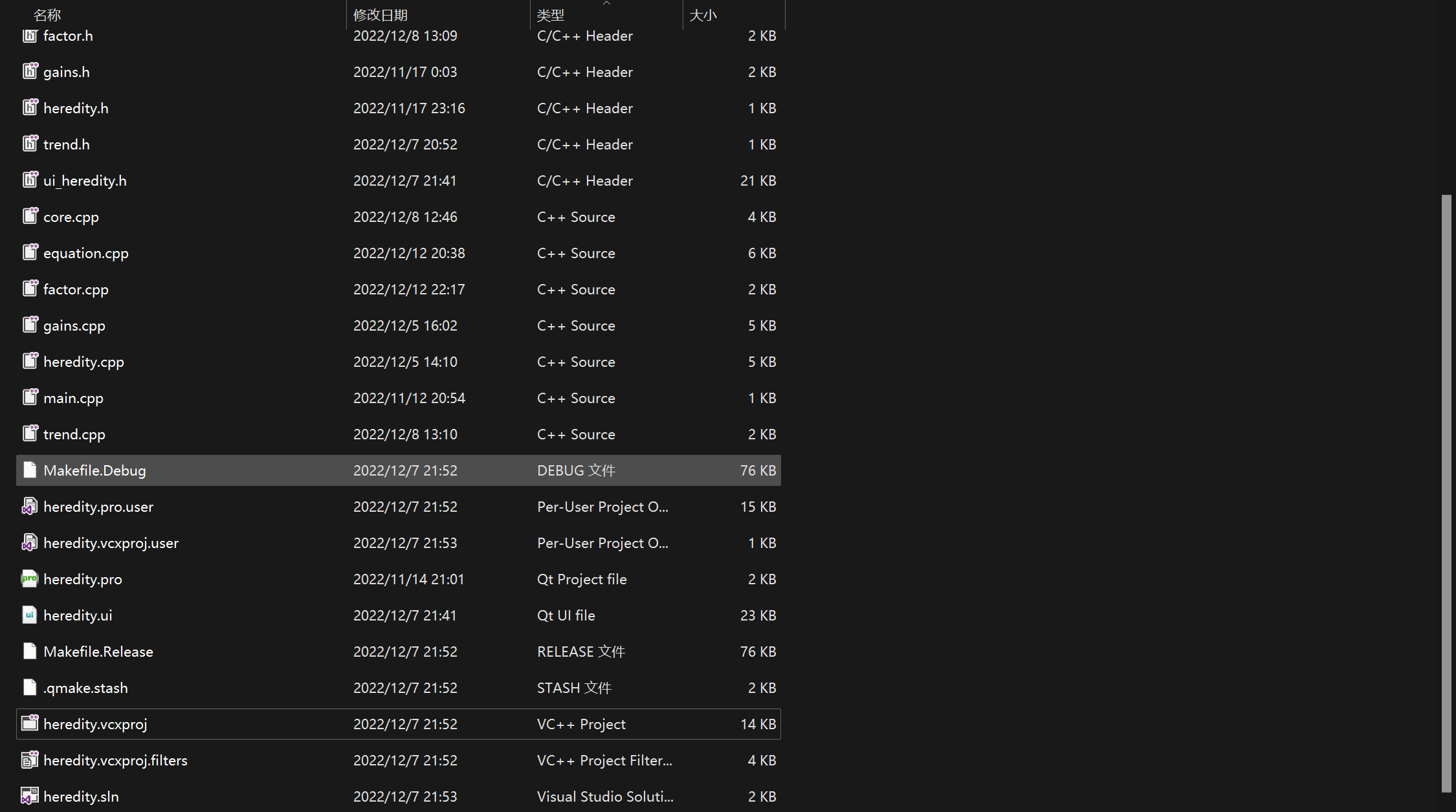Click the heredity.vcxproj.filters file icon
The height and width of the screenshot is (812, 1456).
[30, 760]
